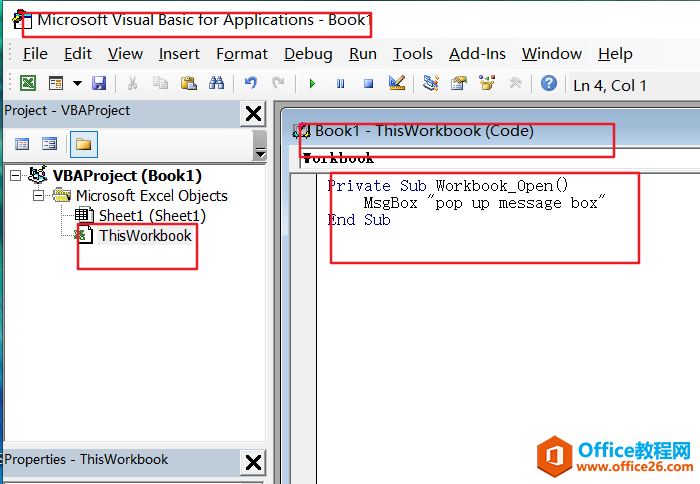Click the MsgBox "pop up message box" line
The image size is (700, 484).
point(484,203)
